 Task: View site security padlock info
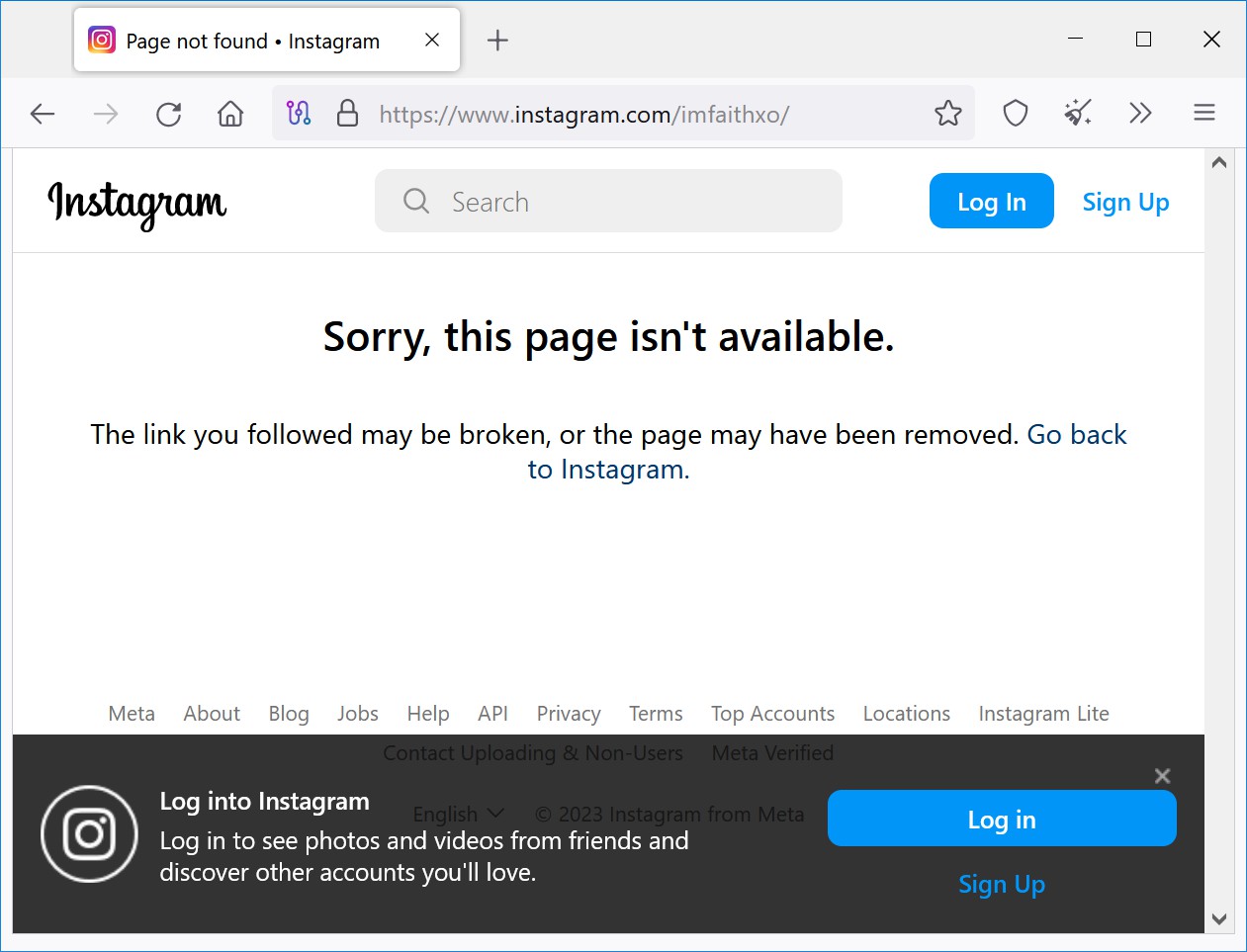tap(347, 113)
